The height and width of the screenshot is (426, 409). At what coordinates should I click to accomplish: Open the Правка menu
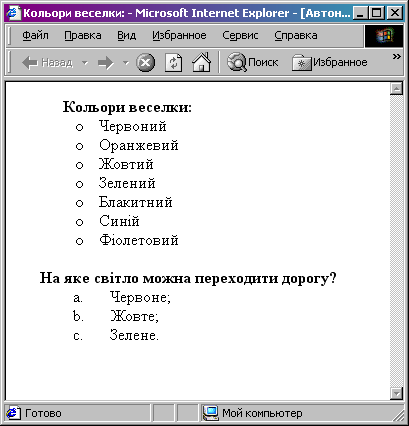tap(83, 35)
